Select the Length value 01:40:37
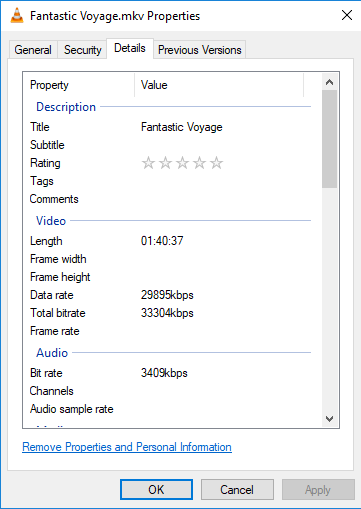The height and width of the screenshot is (509, 361). click(x=162, y=241)
